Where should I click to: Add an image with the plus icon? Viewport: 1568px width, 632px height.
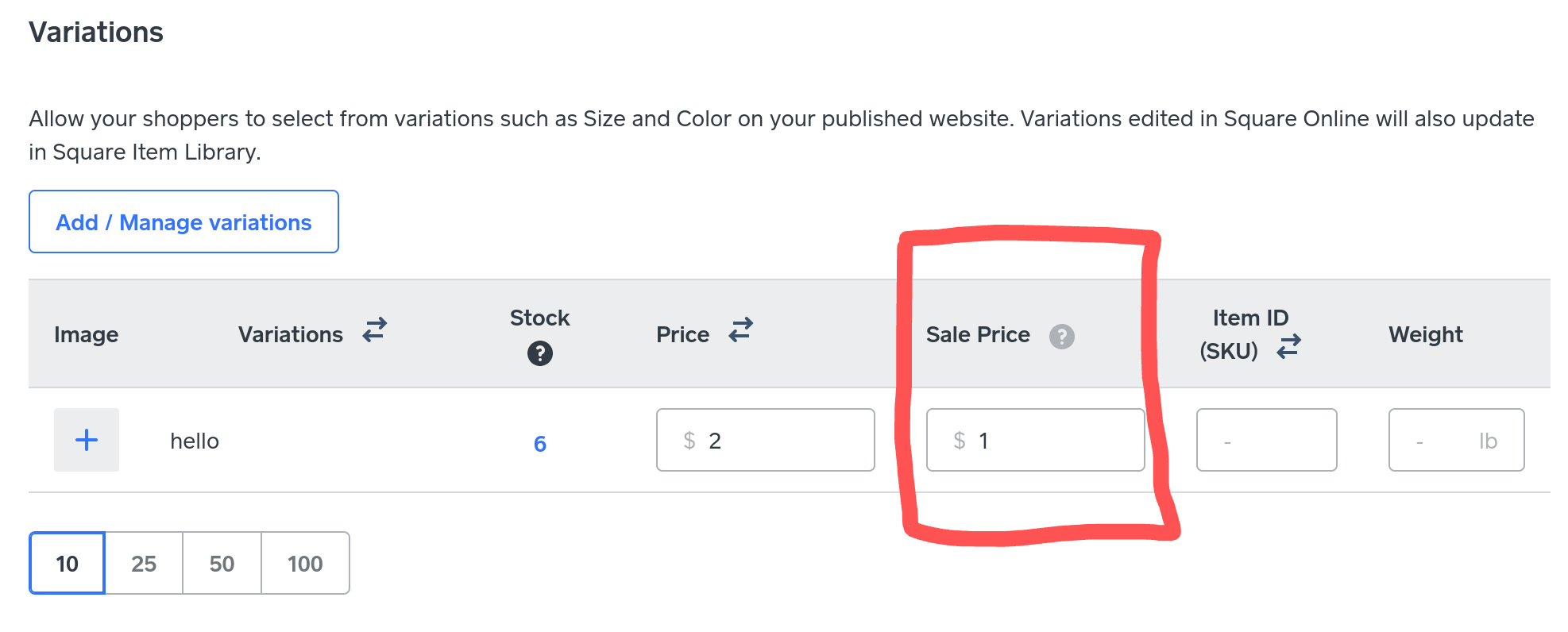coord(87,440)
